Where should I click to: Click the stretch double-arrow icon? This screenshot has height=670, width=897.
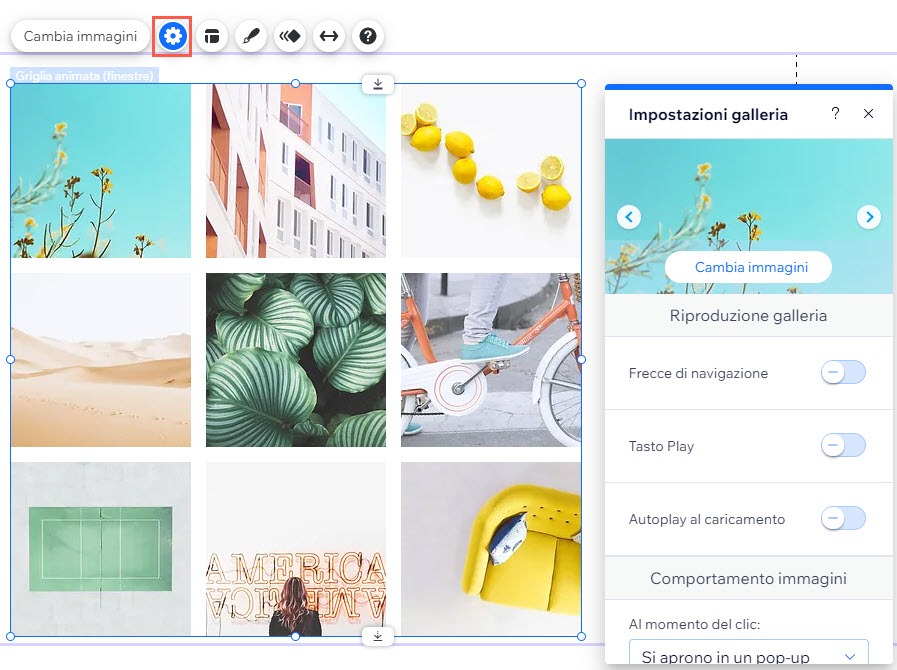328,36
